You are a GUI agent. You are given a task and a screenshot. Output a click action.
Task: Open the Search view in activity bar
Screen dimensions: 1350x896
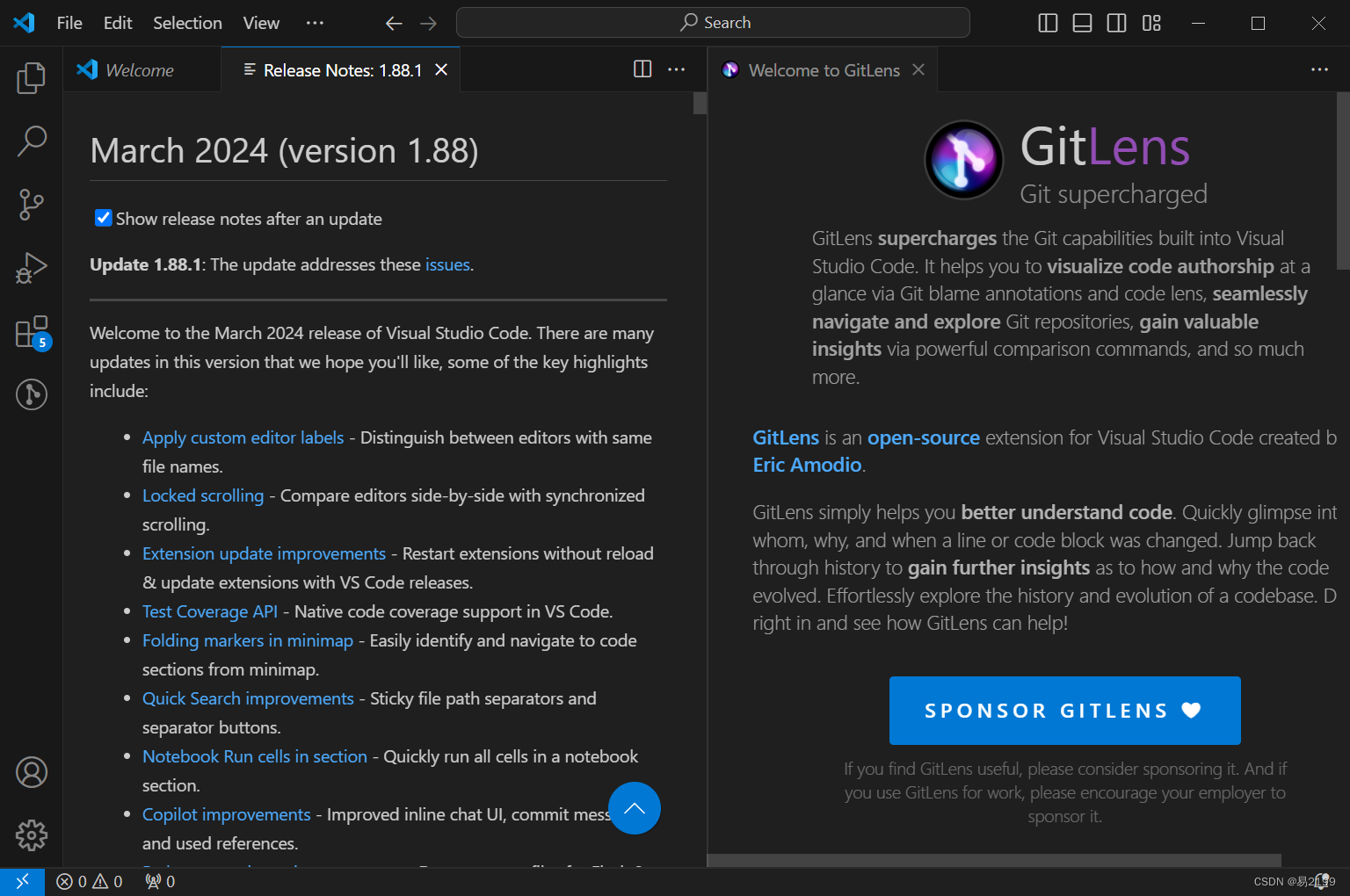31,141
